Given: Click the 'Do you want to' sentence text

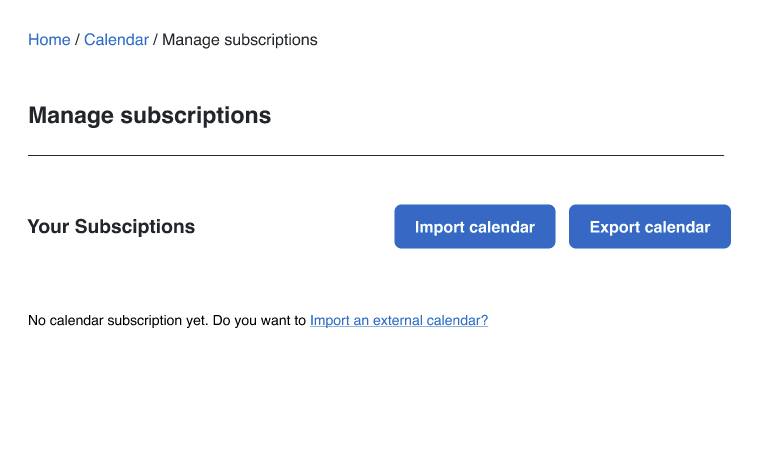Looking at the screenshot, I should pyautogui.click(x=259, y=320).
